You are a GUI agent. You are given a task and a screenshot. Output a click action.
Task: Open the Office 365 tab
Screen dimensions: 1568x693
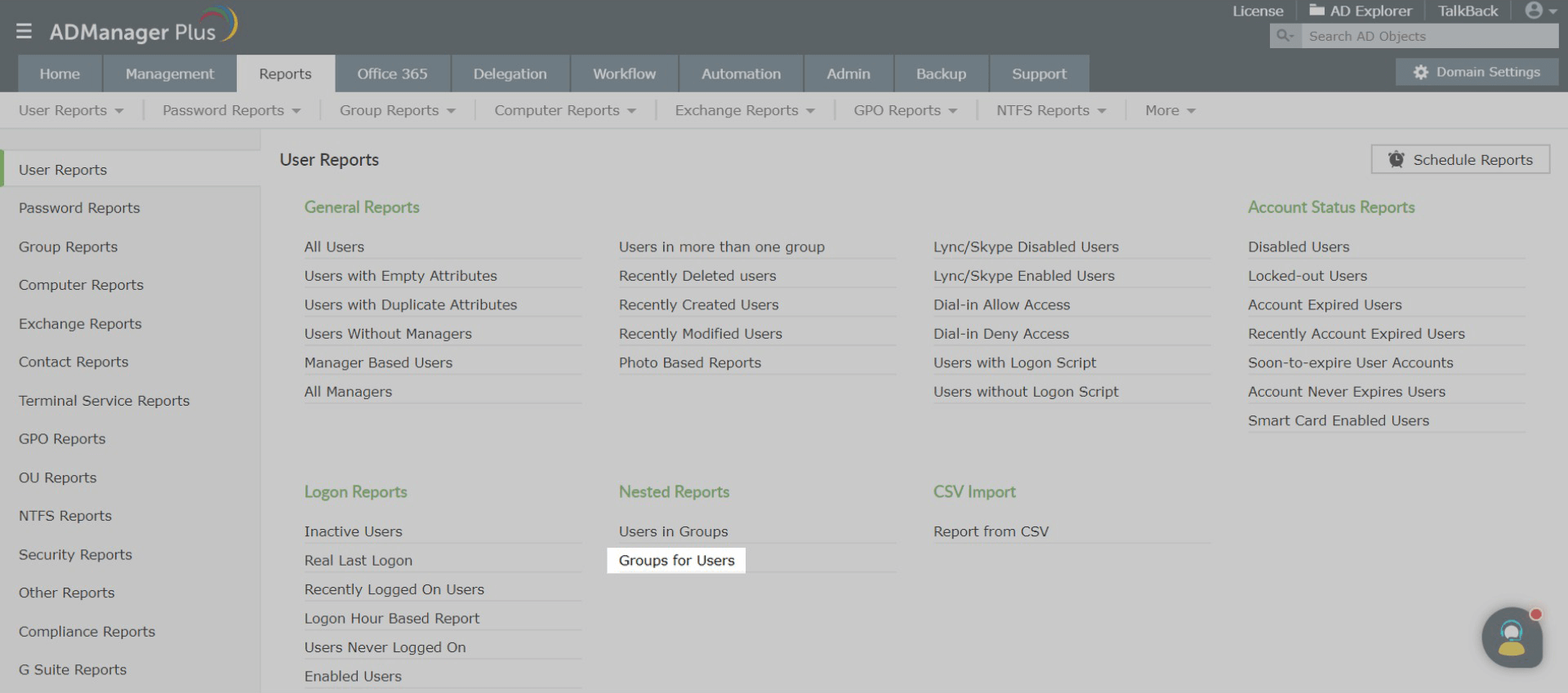(x=392, y=73)
